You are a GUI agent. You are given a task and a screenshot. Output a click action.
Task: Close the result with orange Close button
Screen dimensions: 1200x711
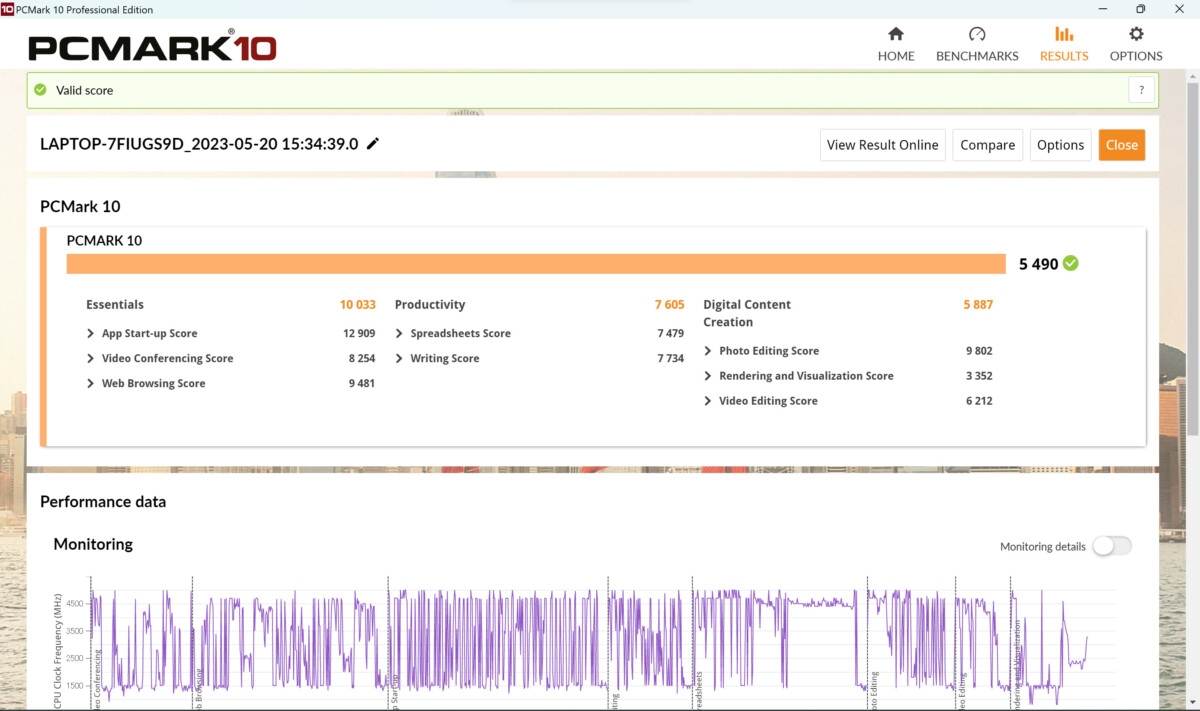(x=1121, y=145)
